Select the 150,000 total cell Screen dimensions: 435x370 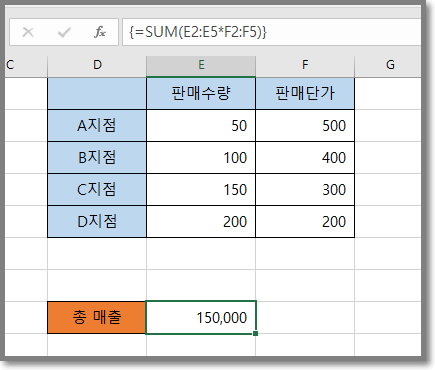click(x=201, y=317)
